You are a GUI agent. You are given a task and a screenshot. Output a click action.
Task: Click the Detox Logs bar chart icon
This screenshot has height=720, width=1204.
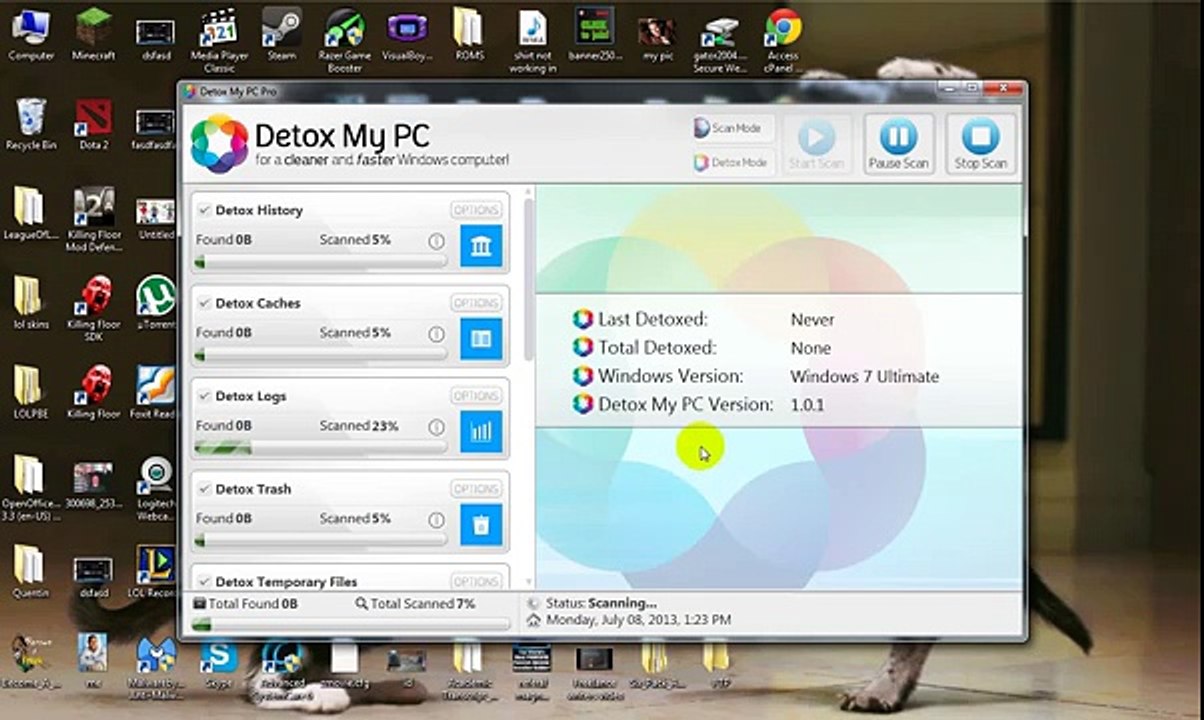(481, 431)
